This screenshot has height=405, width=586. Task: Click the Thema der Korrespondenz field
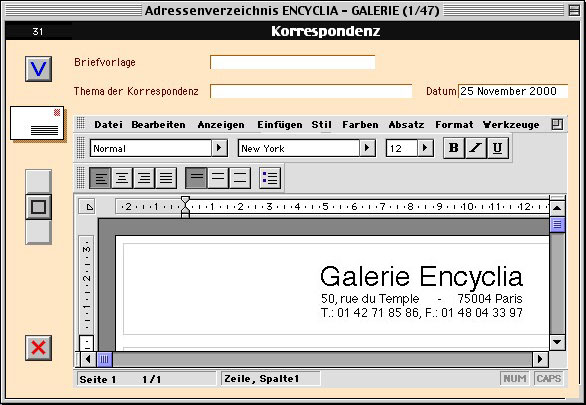pos(311,91)
